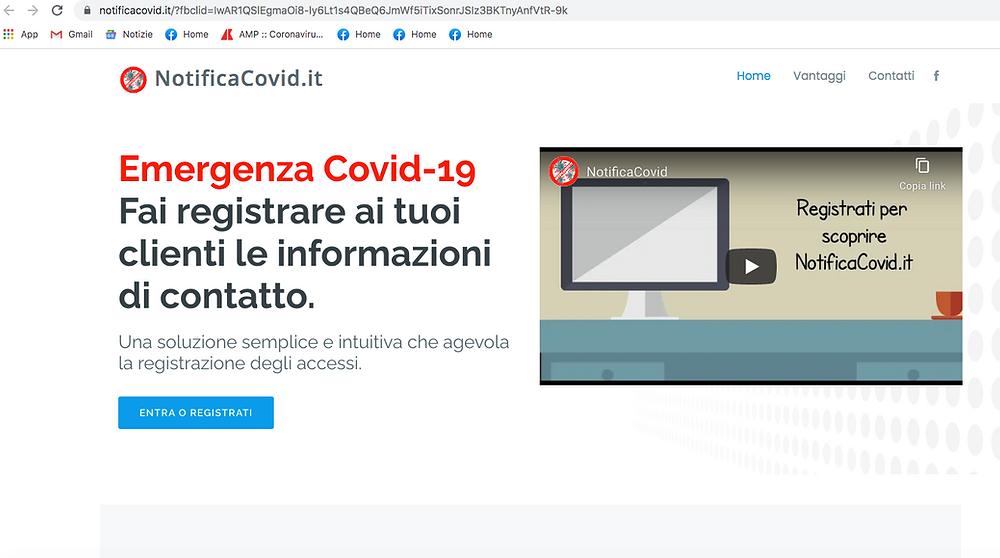Open the first Facebook Home bookmark
1000x558 pixels.
click(x=187, y=34)
